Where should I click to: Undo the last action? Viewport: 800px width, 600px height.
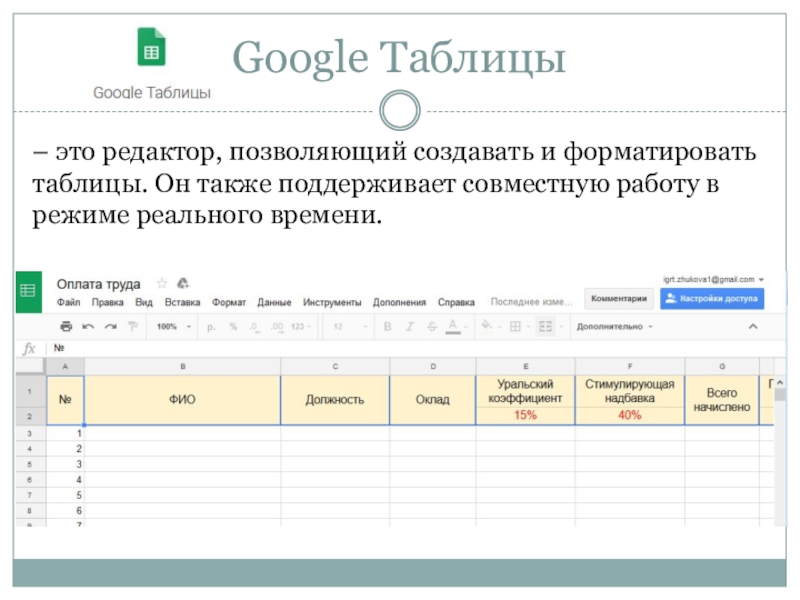point(87,326)
